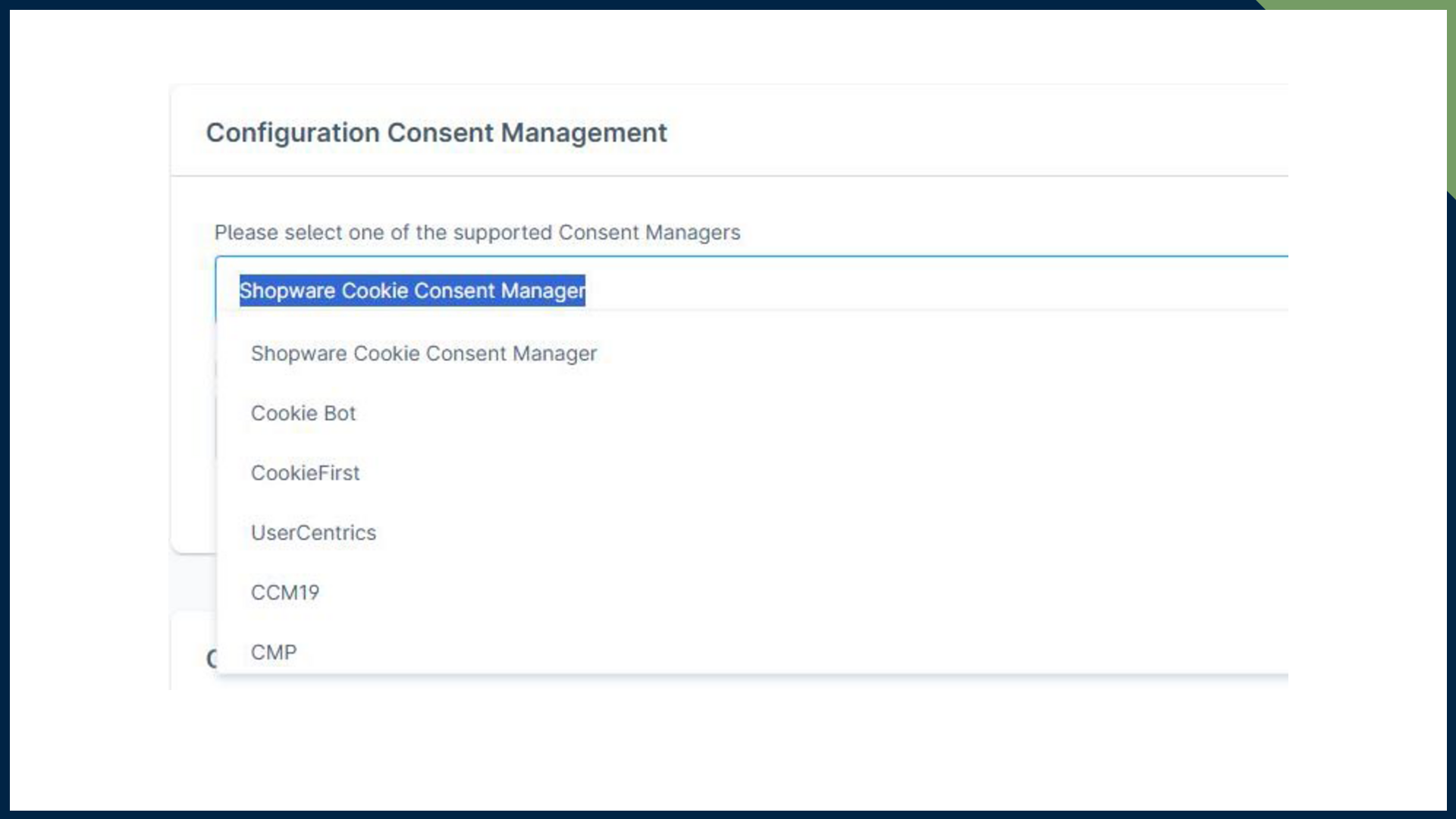Click the 'Please select one' field label
The height and width of the screenshot is (819, 1456).
tap(477, 232)
